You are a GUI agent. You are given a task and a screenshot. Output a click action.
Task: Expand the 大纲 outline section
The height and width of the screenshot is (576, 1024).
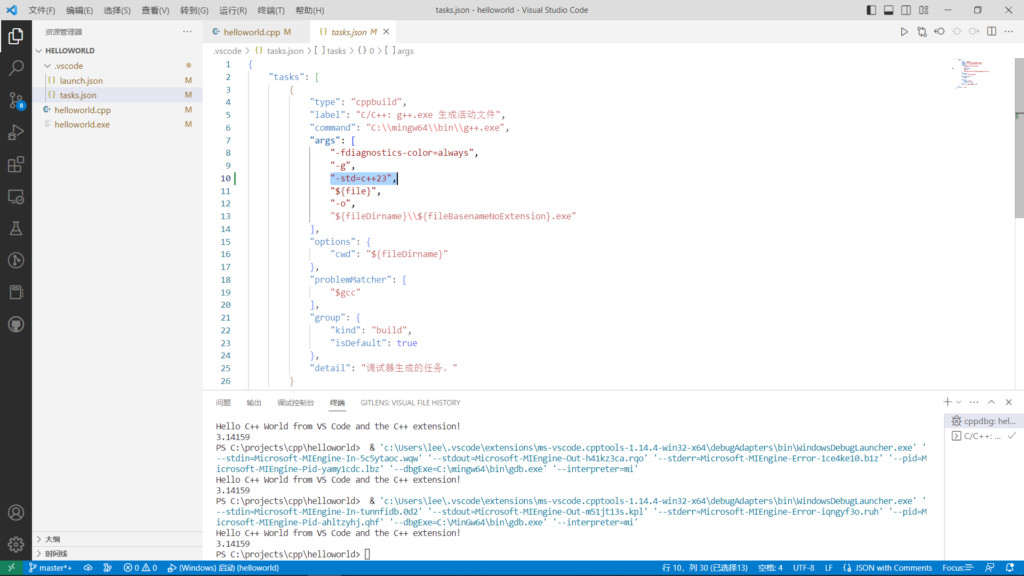52,539
